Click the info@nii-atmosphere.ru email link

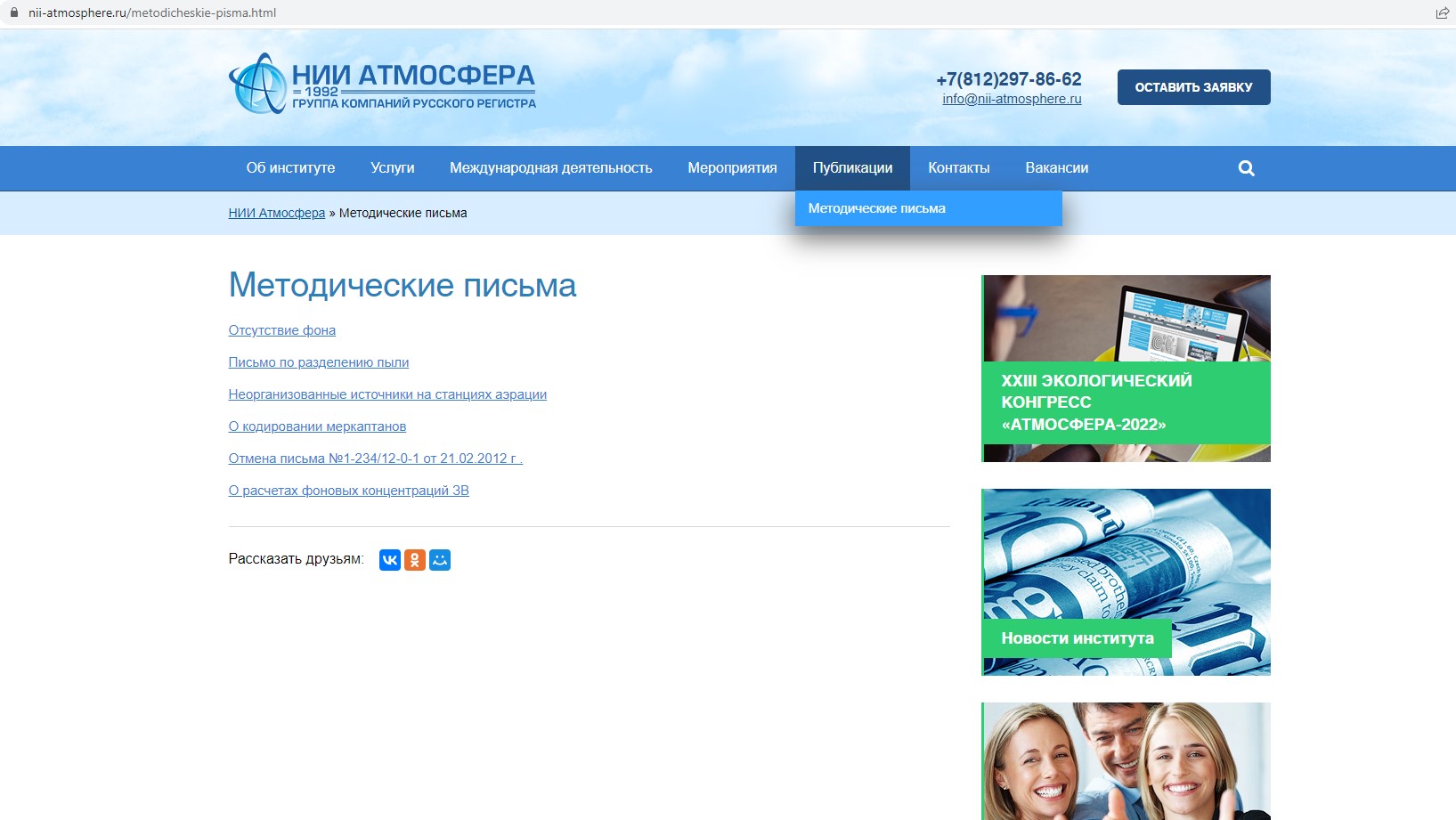click(x=1012, y=99)
